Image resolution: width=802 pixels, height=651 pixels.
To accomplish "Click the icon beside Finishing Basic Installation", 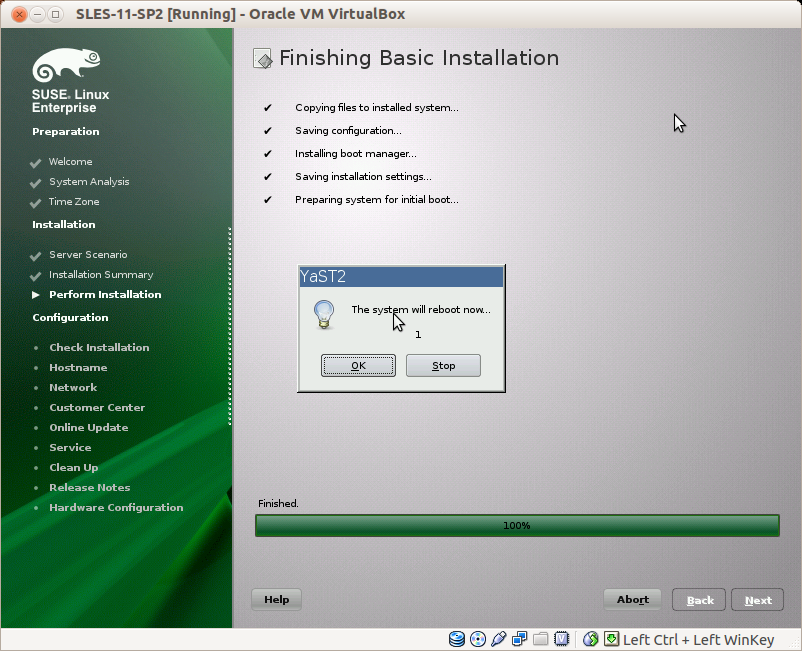I will (263, 59).
